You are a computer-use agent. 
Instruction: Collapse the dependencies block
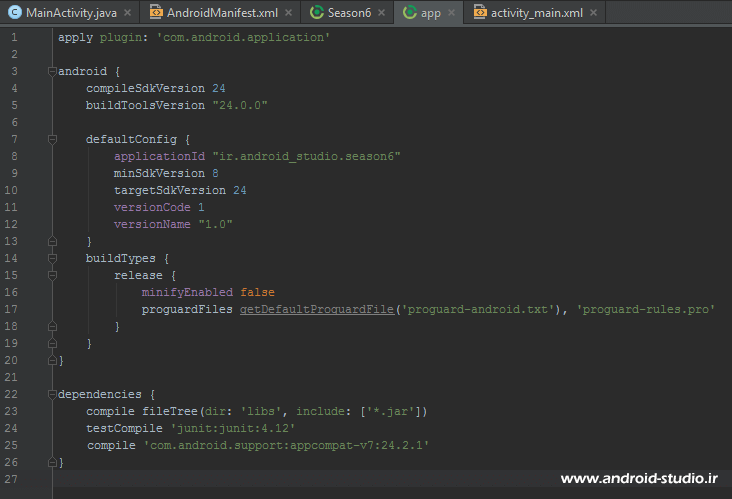[x=50, y=394]
